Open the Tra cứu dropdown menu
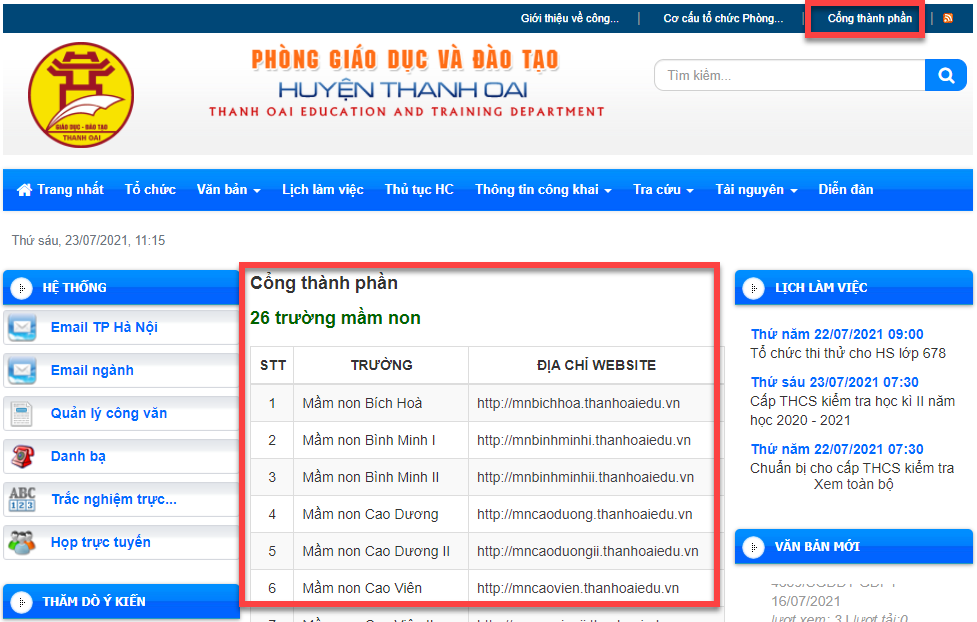977x622 pixels. 664,189
